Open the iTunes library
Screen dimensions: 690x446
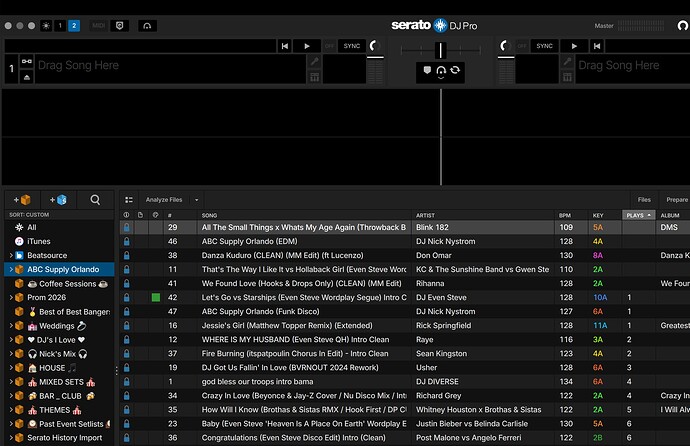coord(39,241)
